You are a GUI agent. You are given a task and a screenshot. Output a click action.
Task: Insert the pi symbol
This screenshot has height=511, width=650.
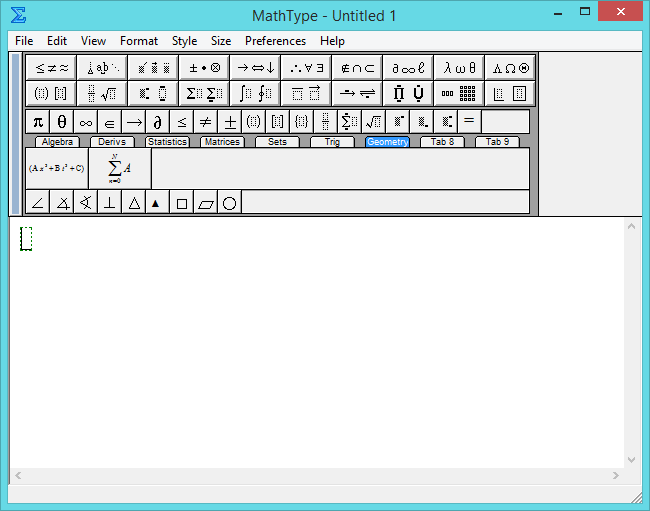(x=38, y=122)
